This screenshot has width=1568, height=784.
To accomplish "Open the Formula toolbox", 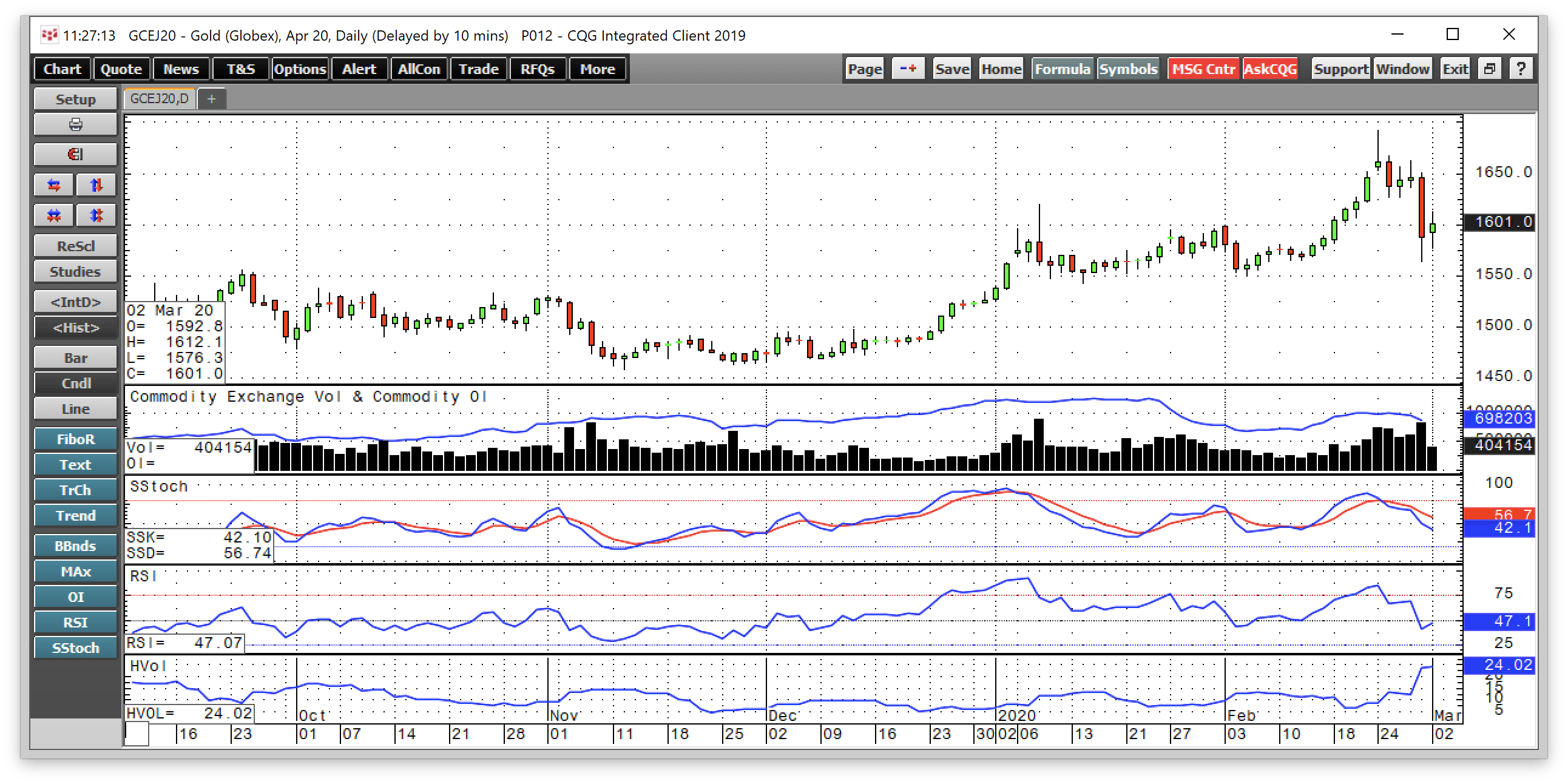I will (x=1062, y=69).
